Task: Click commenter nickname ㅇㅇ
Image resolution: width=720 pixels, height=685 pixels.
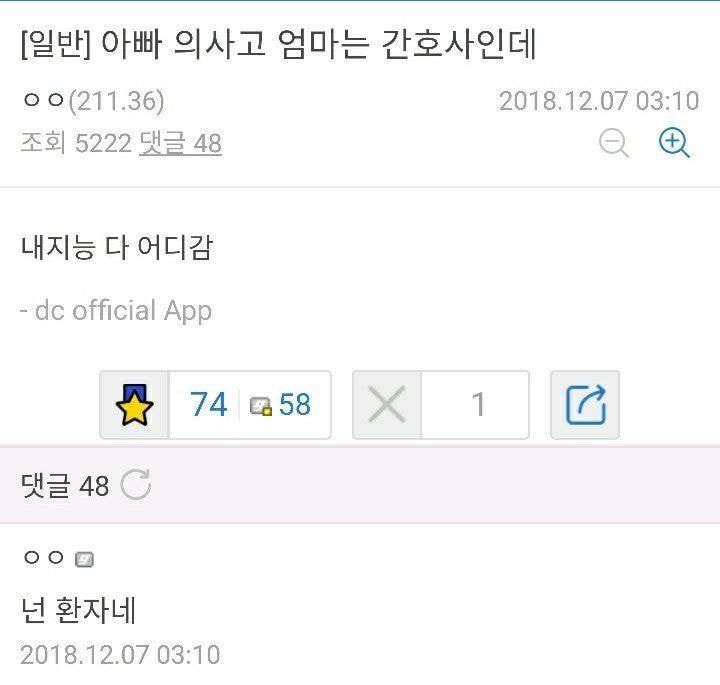Action: (x=44, y=558)
